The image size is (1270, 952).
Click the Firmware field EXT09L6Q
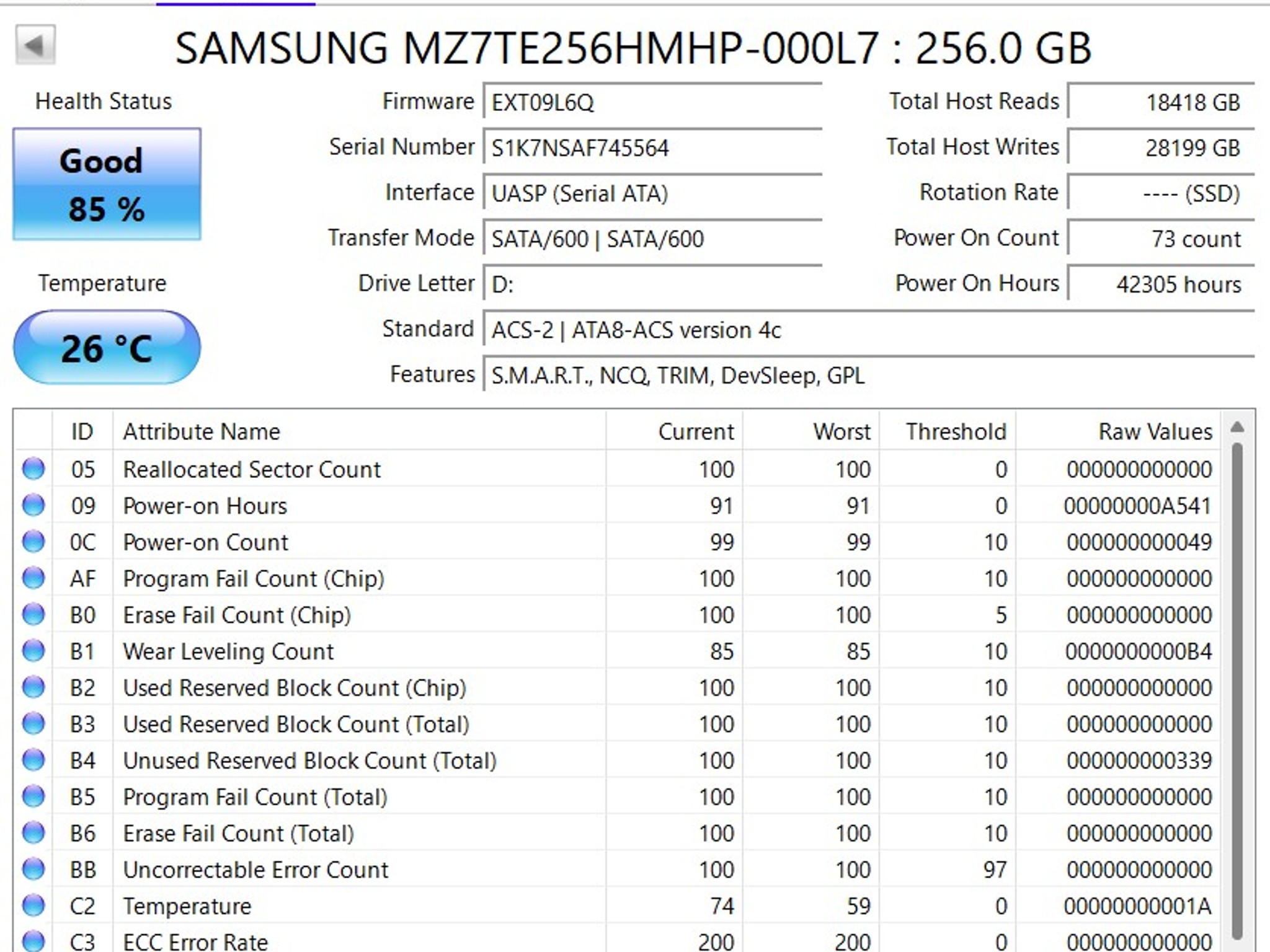[652, 102]
